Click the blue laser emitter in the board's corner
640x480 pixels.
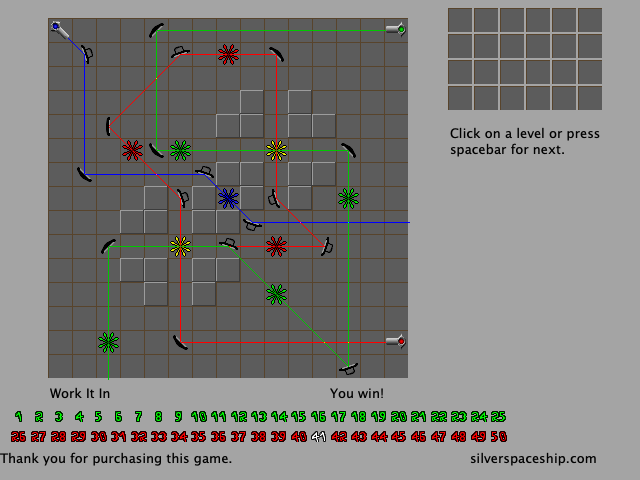point(60,30)
